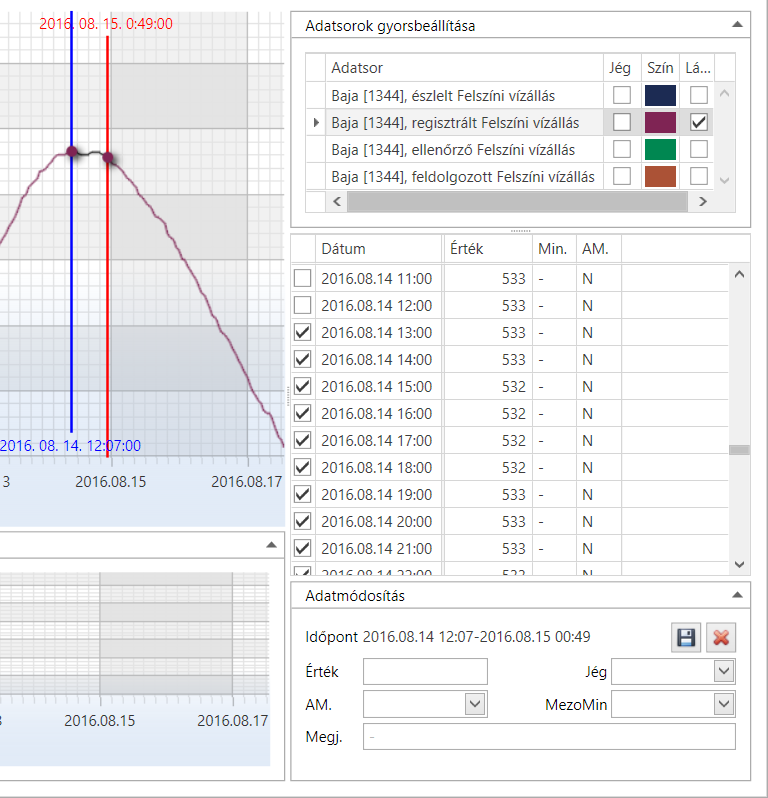The height and width of the screenshot is (798, 768).
Task: Click the data table vertical scrollbar thumb
Action: tap(739, 450)
